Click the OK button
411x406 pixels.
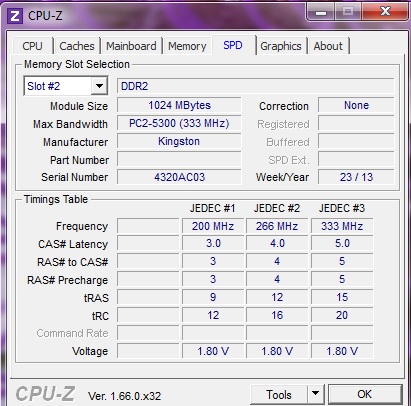click(x=365, y=394)
